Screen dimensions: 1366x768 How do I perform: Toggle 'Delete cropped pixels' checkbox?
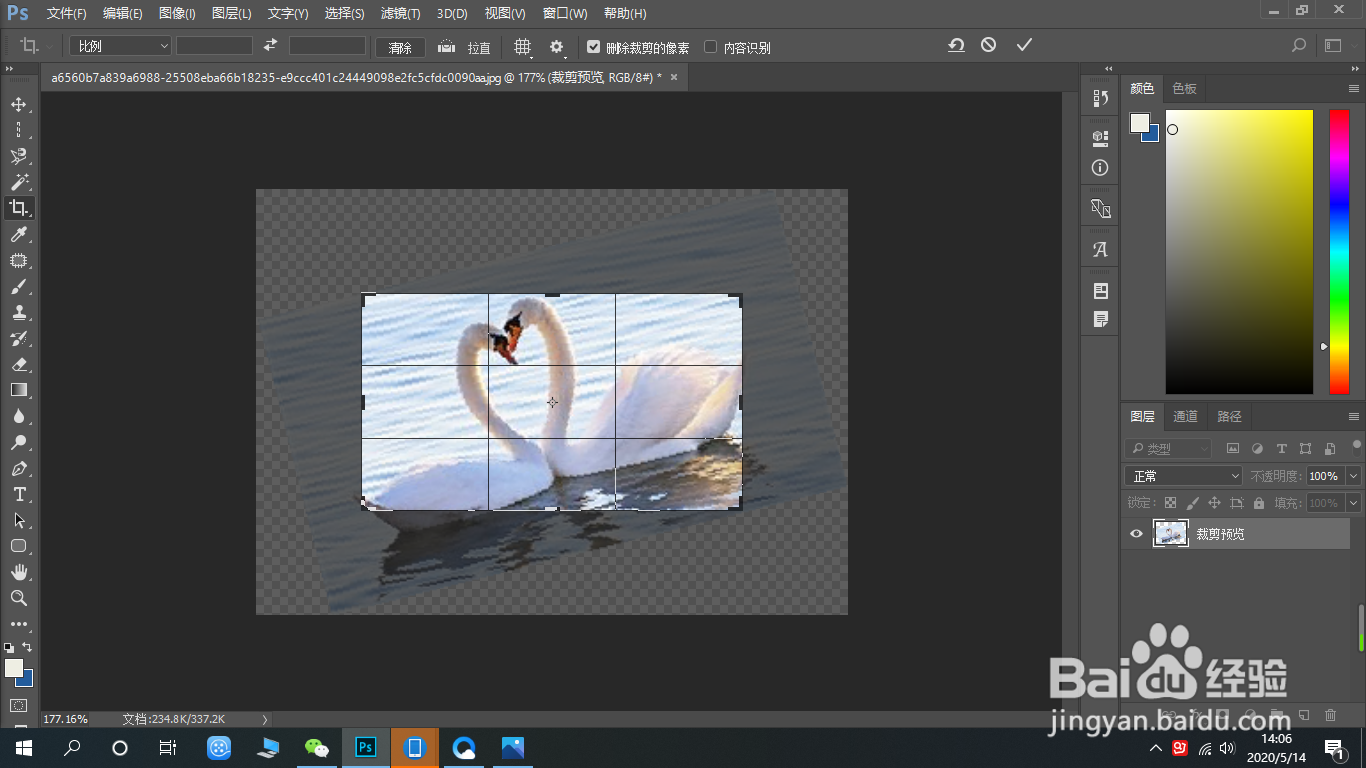click(593, 47)
